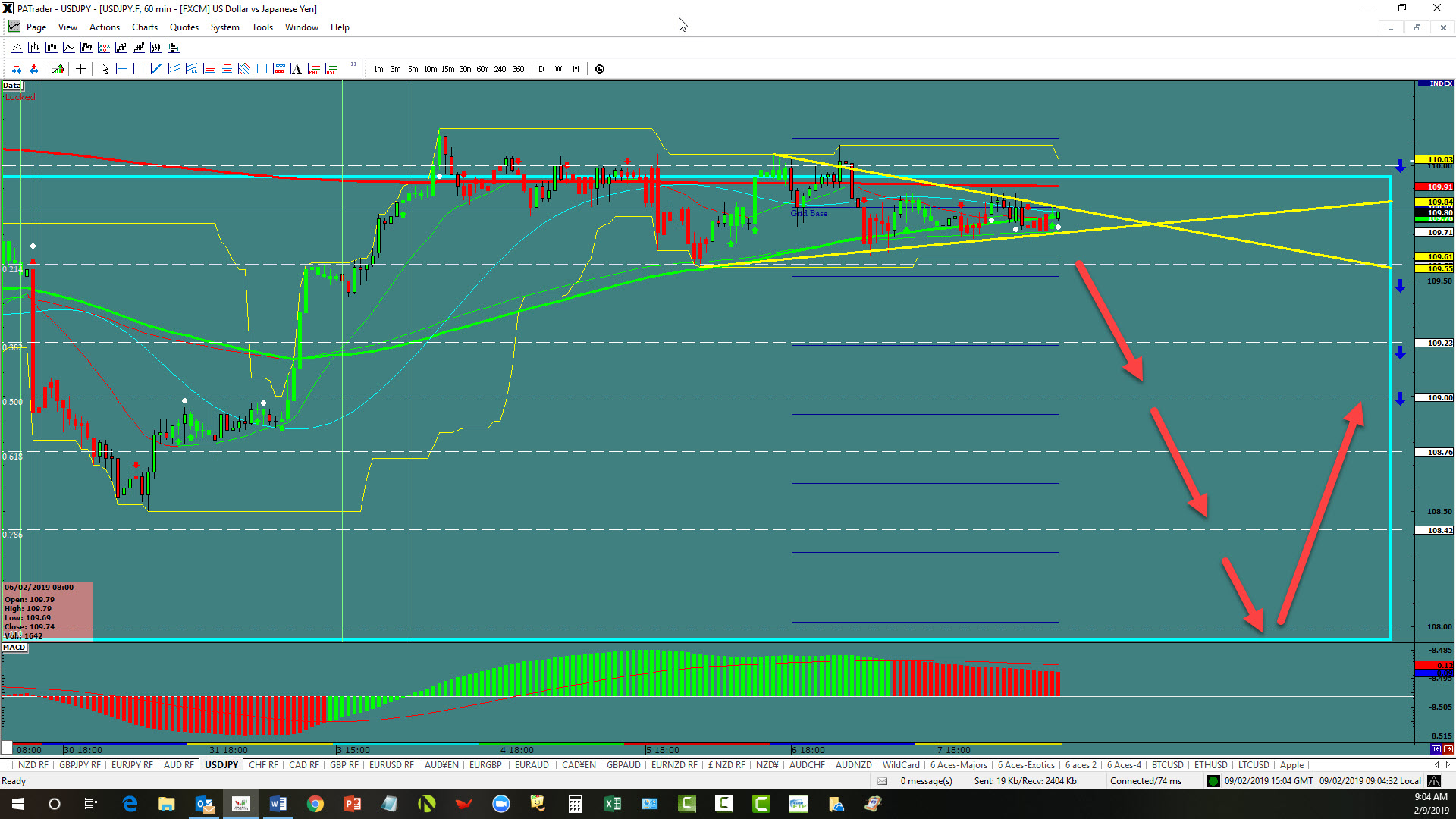Open the Quotes menu
The width and height of the screenshot is (1456, 819).
(184, 27)
